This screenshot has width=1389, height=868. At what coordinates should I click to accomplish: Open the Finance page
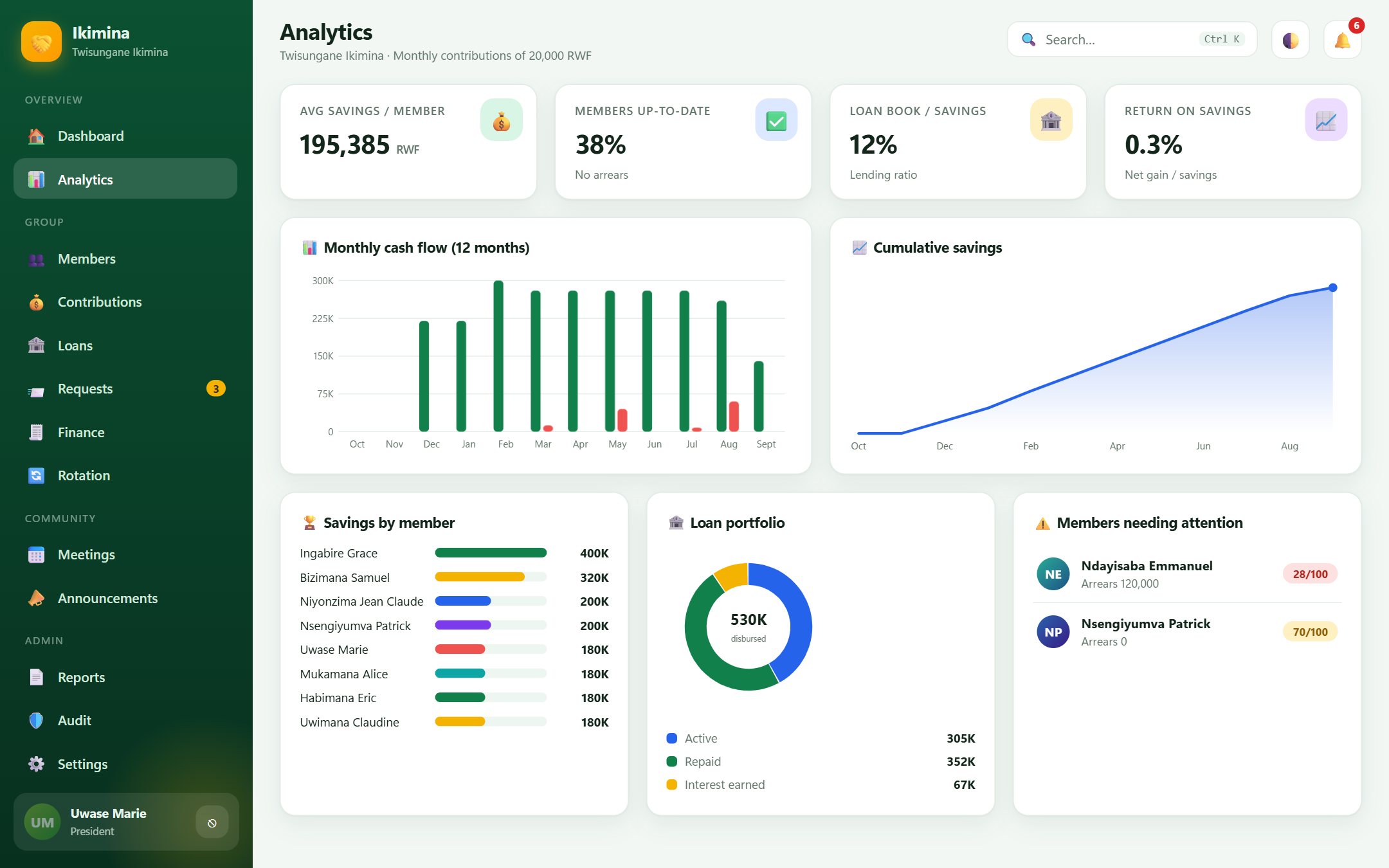coord(125,432)
